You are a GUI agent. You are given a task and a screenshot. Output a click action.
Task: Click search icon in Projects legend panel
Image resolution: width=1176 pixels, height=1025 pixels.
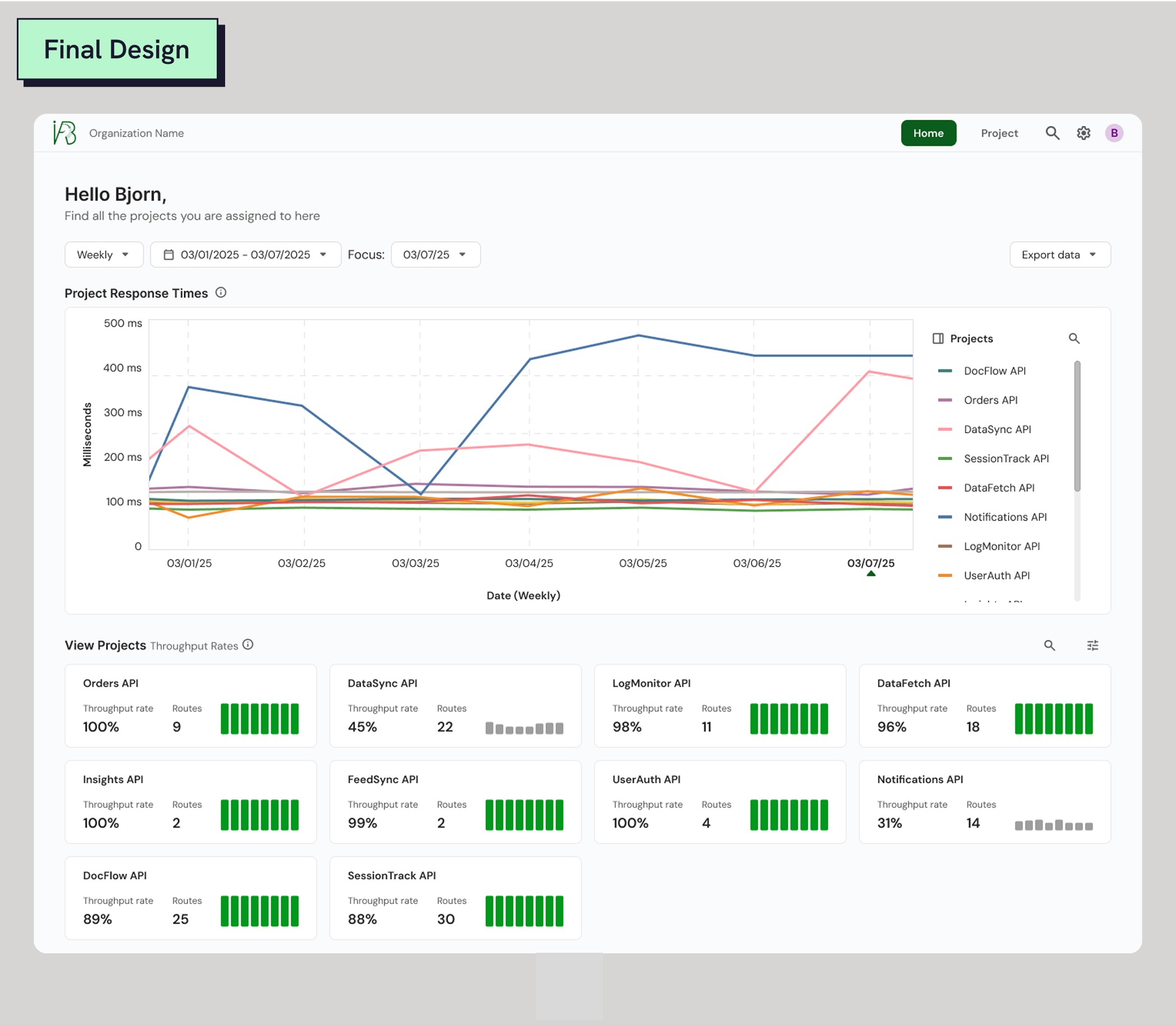tap(1074, 339)
